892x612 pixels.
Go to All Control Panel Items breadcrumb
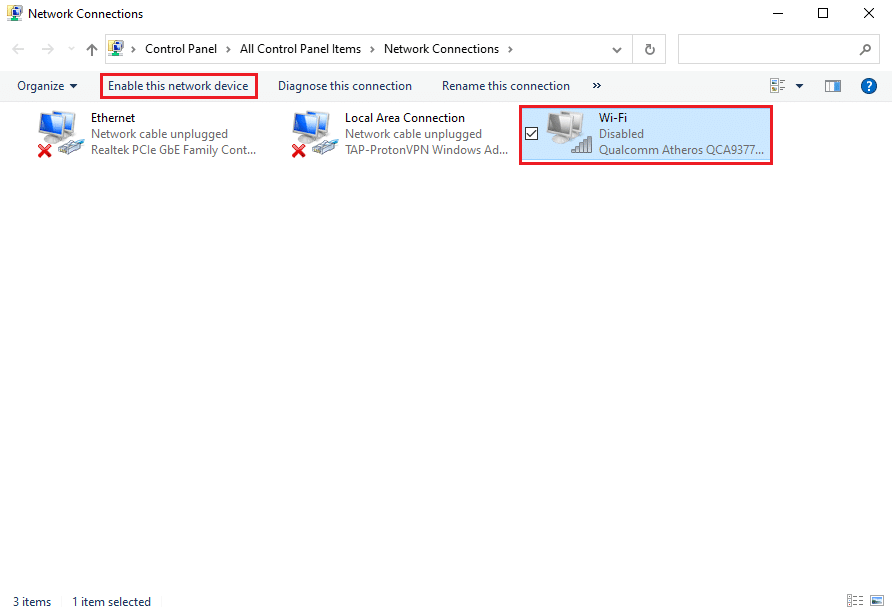pyautogui.click(x=300, y=49)
